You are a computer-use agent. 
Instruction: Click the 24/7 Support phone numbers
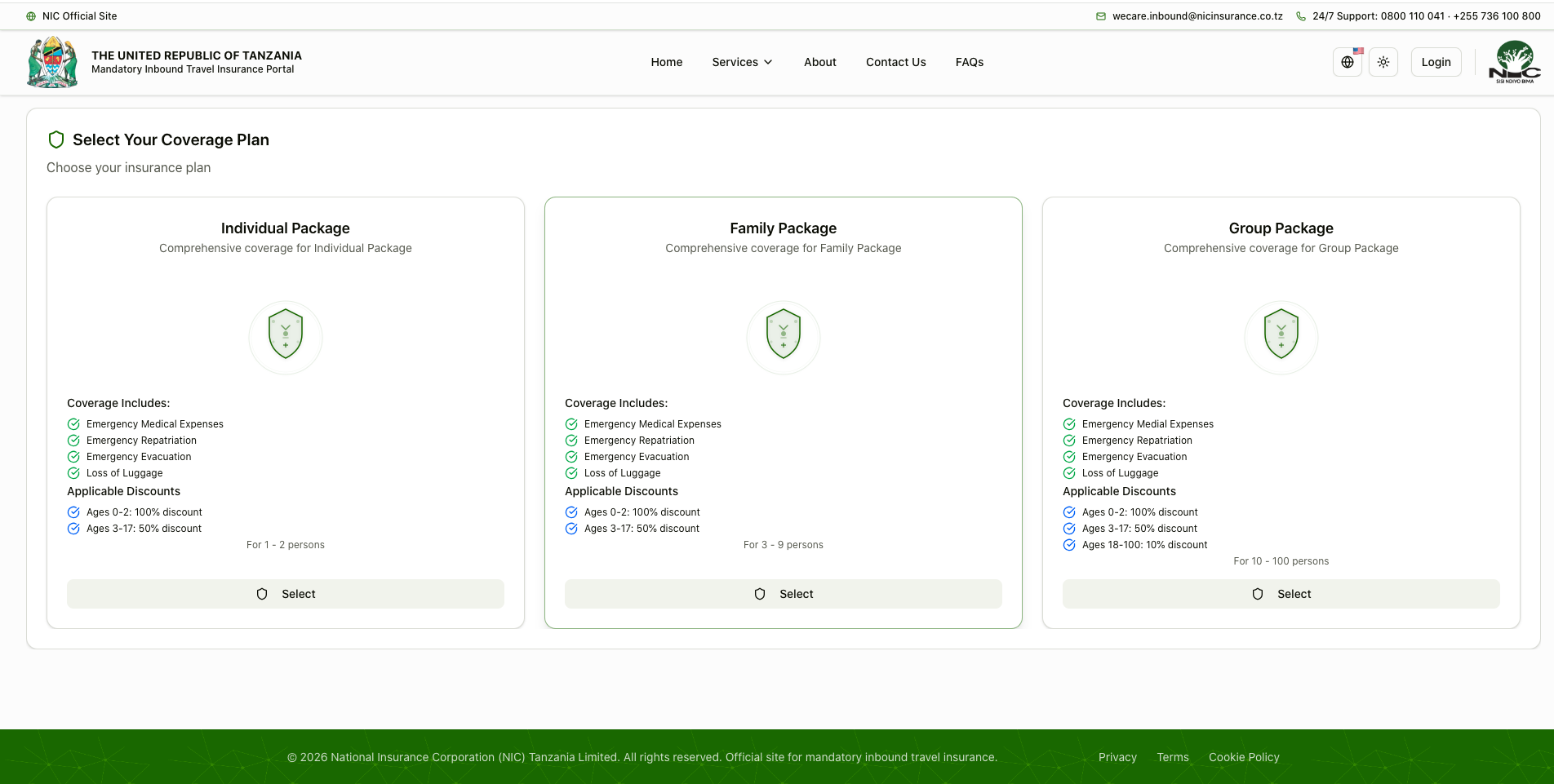1427,16
